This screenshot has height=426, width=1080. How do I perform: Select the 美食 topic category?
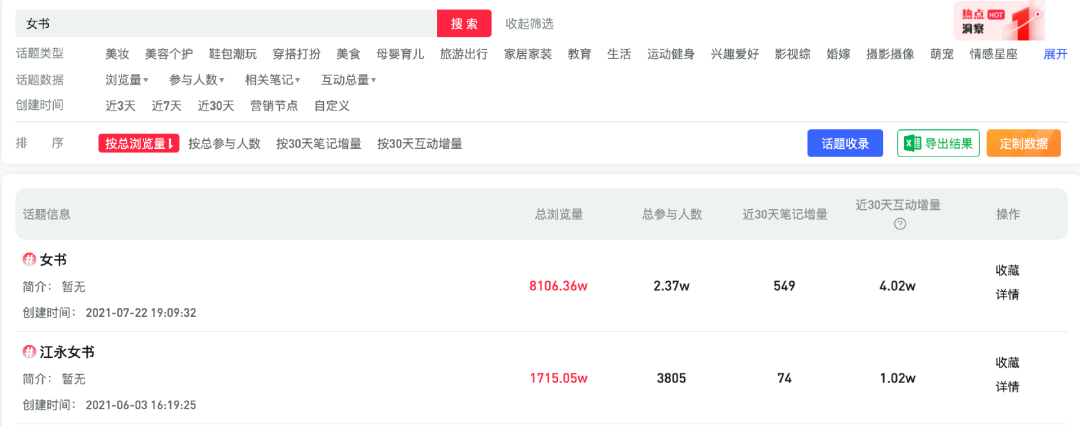(348, 54)
